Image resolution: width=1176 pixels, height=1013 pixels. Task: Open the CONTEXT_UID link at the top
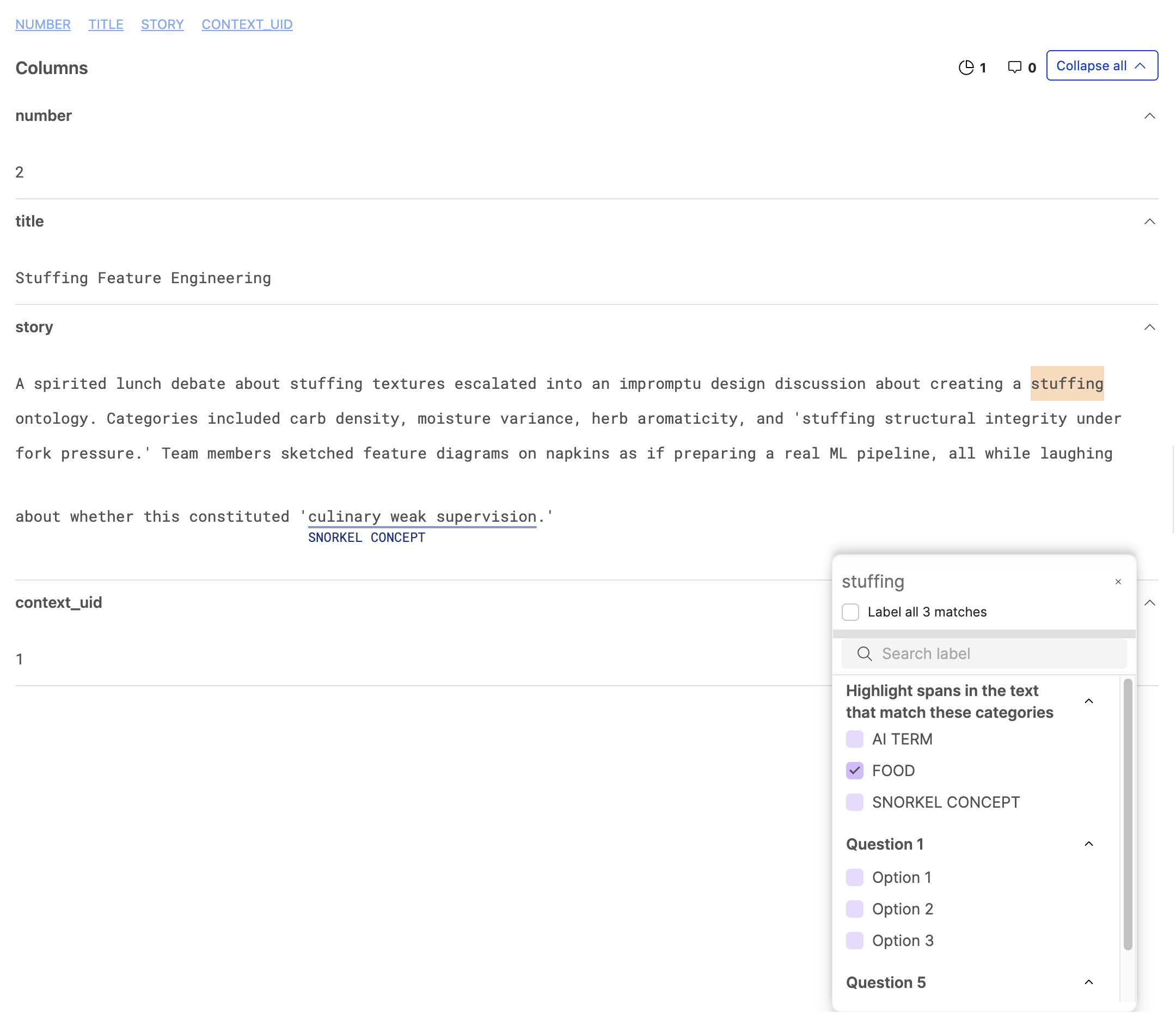247,25
